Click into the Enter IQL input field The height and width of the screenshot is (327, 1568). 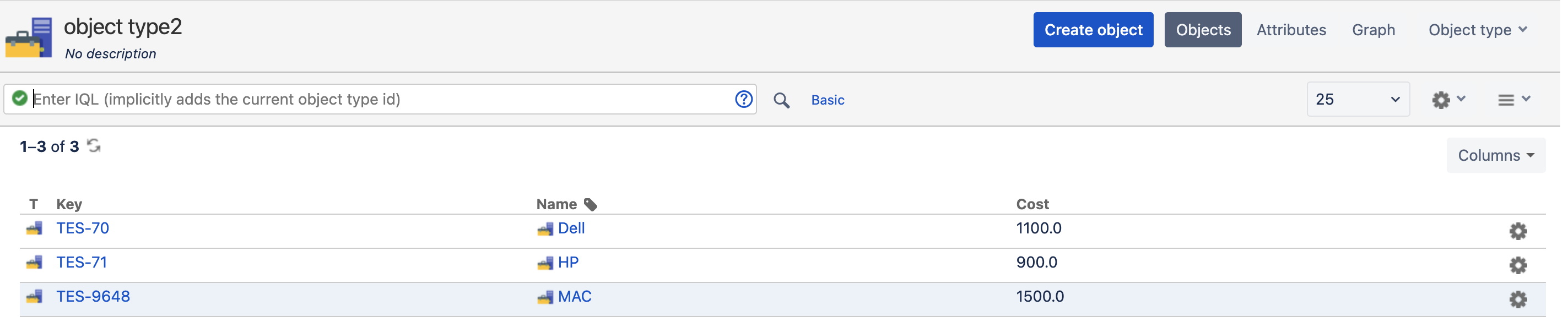(x=377, y=100)
